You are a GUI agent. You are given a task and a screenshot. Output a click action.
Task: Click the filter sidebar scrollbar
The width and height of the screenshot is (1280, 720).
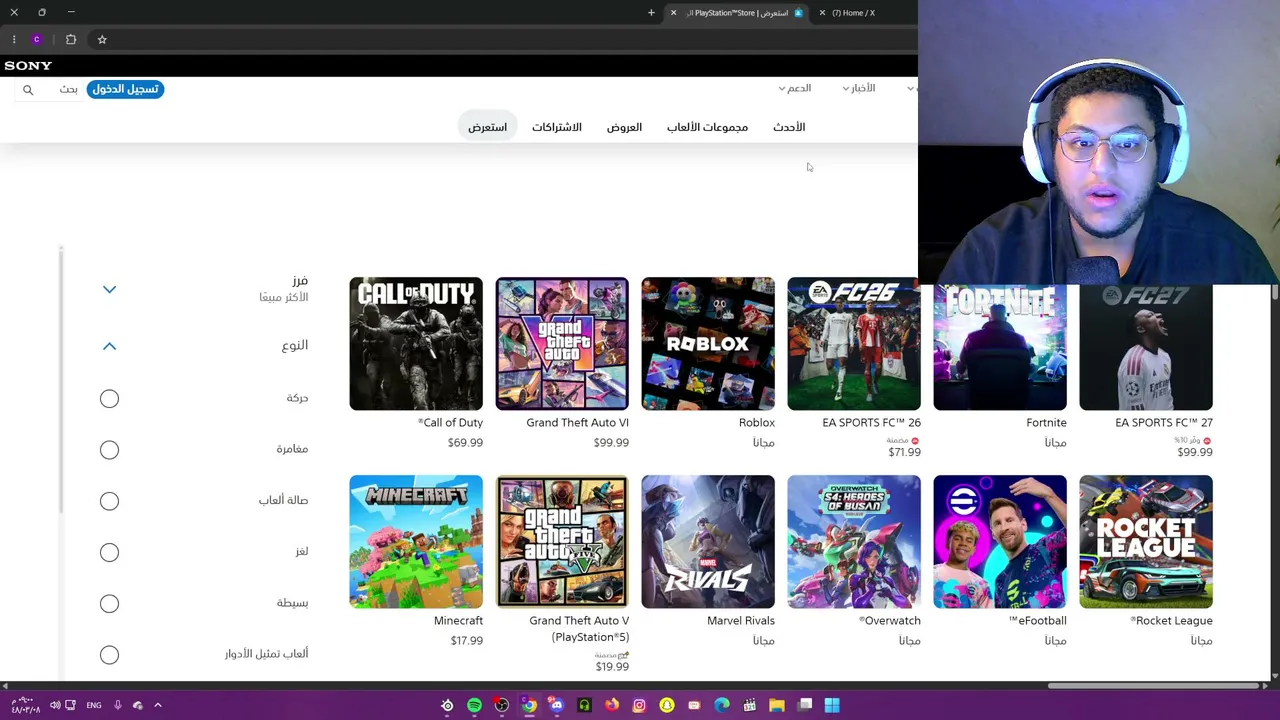(x=61, y=380)
